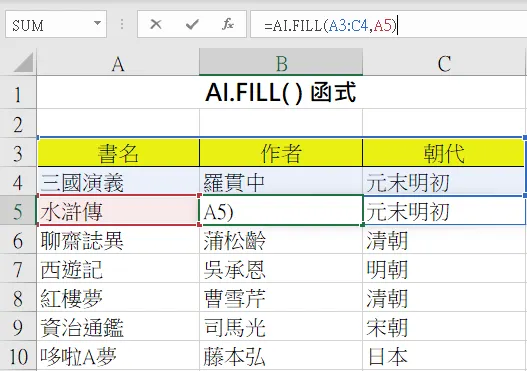Screen dimensions: 527x371
Task: Open Insert Function fx dialog
Action: click(228, 24)
